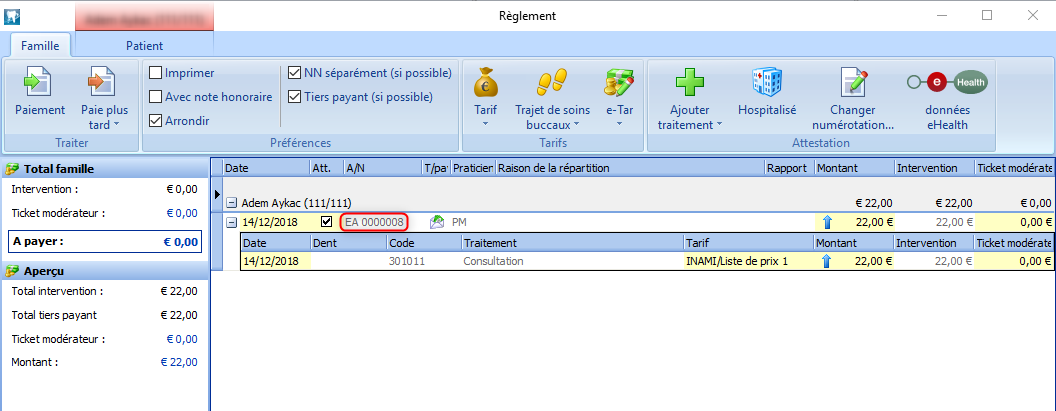This screenshot has height=411, width=1056.
Task: Toggle the Avec note honoraire checkbox
Action: pyautogui.click(x=156, y=97)
